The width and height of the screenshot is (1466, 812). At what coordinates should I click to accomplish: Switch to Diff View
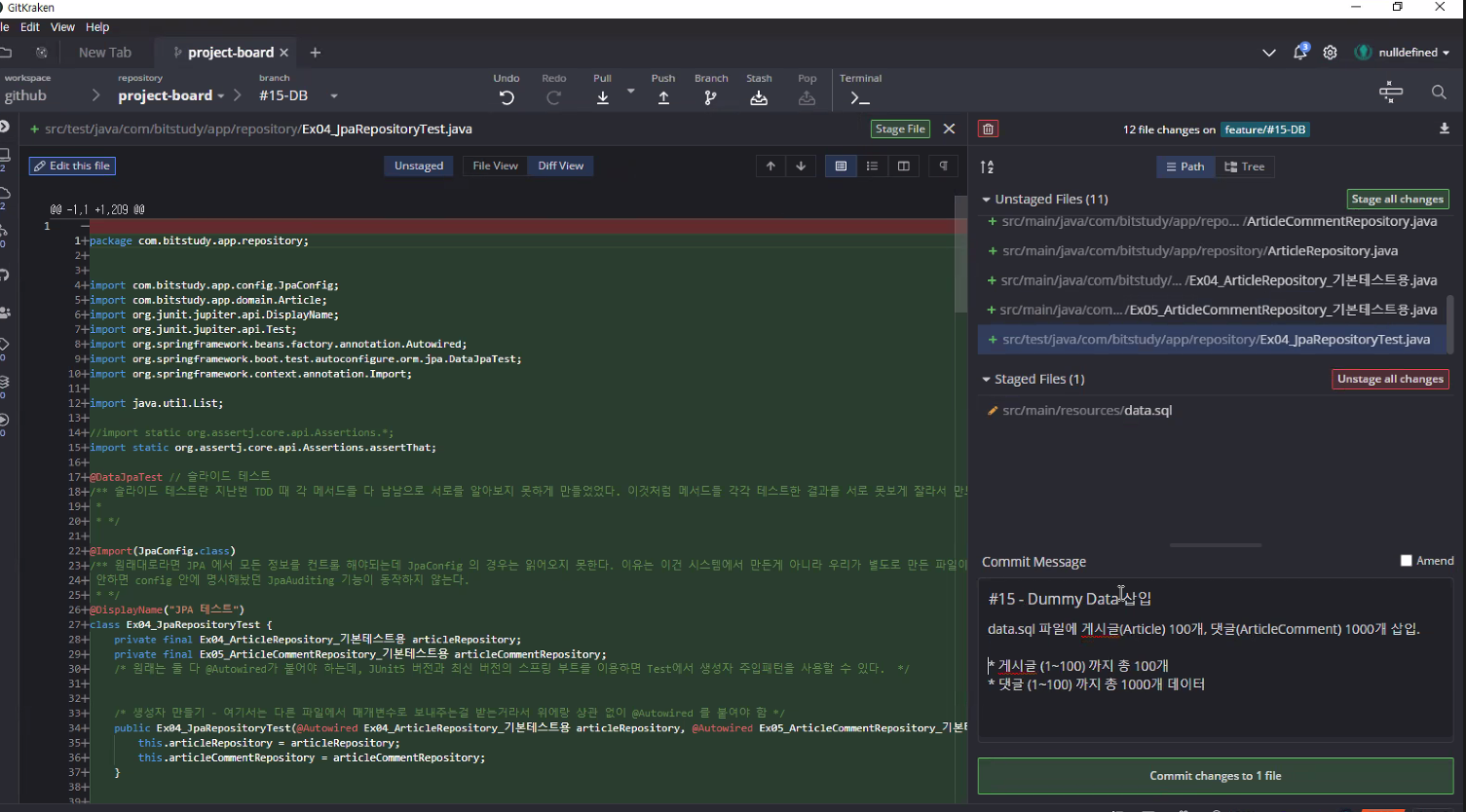click(560, 166)
